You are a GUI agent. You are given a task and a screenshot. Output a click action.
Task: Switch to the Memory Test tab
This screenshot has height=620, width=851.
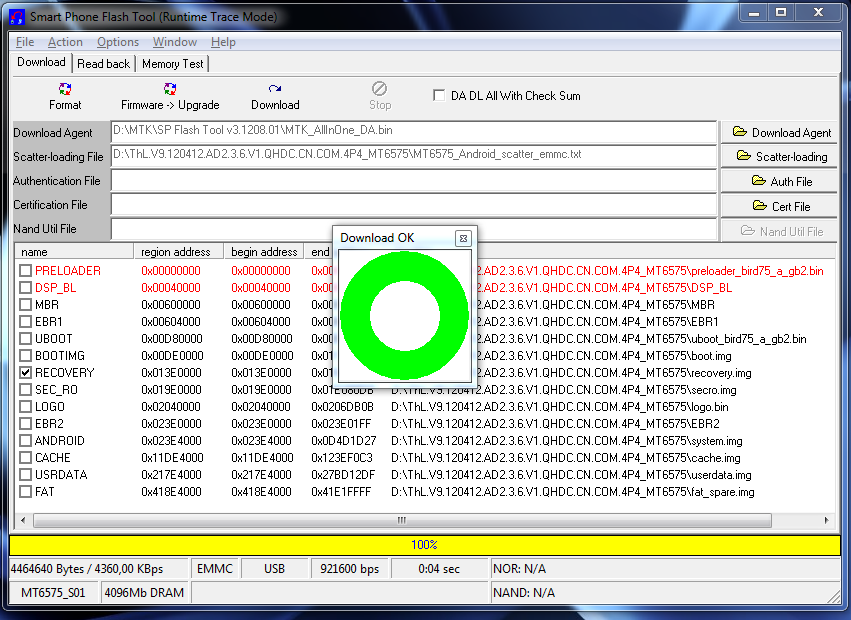pyautogui.click(x=172, y=64)
